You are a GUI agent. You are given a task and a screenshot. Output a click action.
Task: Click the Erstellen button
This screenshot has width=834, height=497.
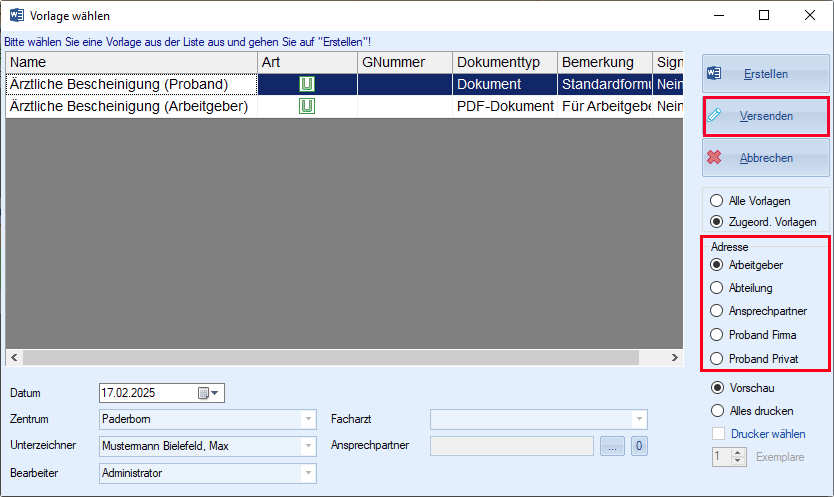[x=766, y=73]
